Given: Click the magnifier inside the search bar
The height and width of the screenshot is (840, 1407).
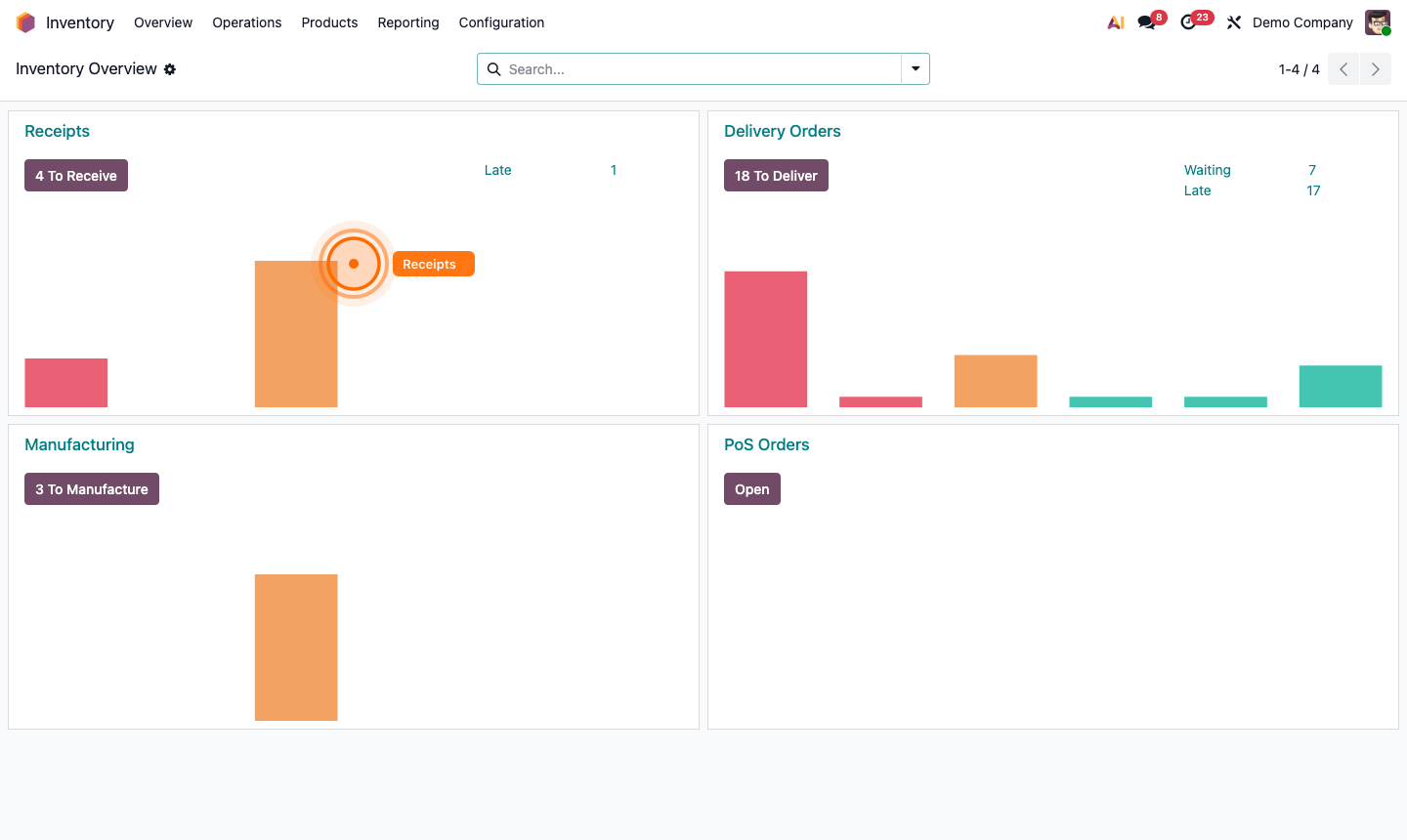Looking at the screenshot, I should pyautogui.click(x=493, y=69).
